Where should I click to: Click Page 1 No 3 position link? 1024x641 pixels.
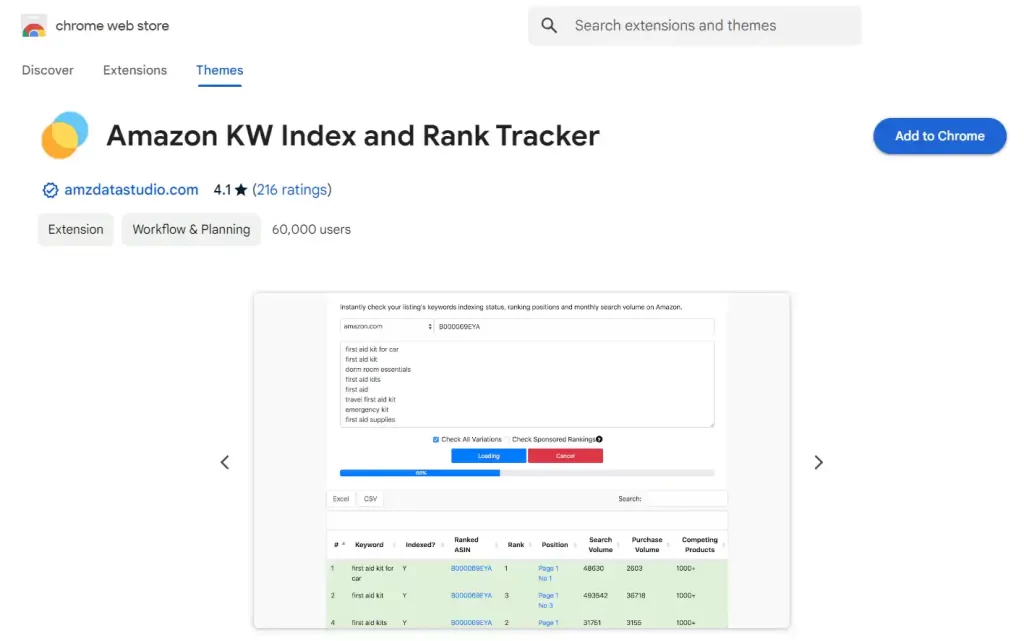pos(548,601)
